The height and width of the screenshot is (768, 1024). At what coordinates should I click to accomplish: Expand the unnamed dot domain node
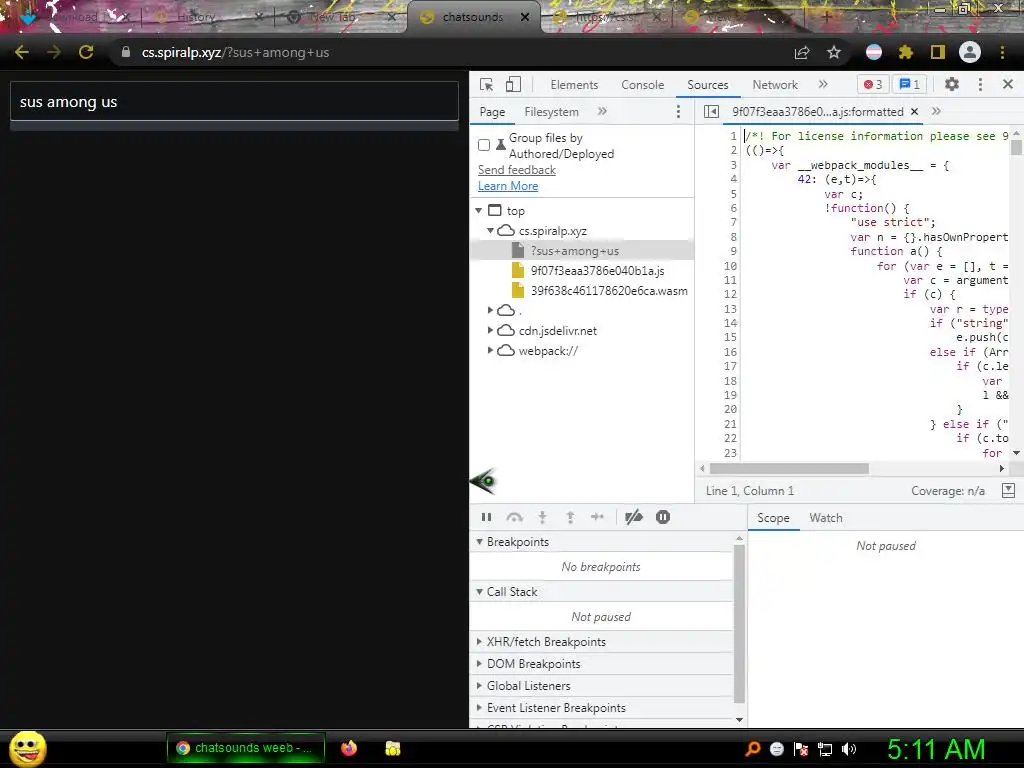coord(490,310)
